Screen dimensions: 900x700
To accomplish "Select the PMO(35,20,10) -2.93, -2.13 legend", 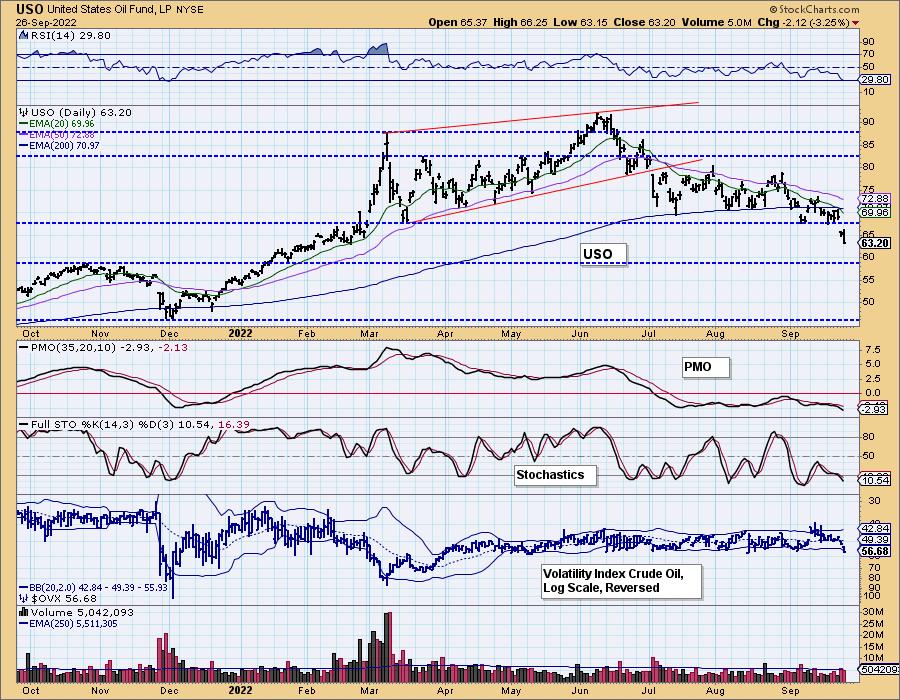I will (x=109, y=347).
